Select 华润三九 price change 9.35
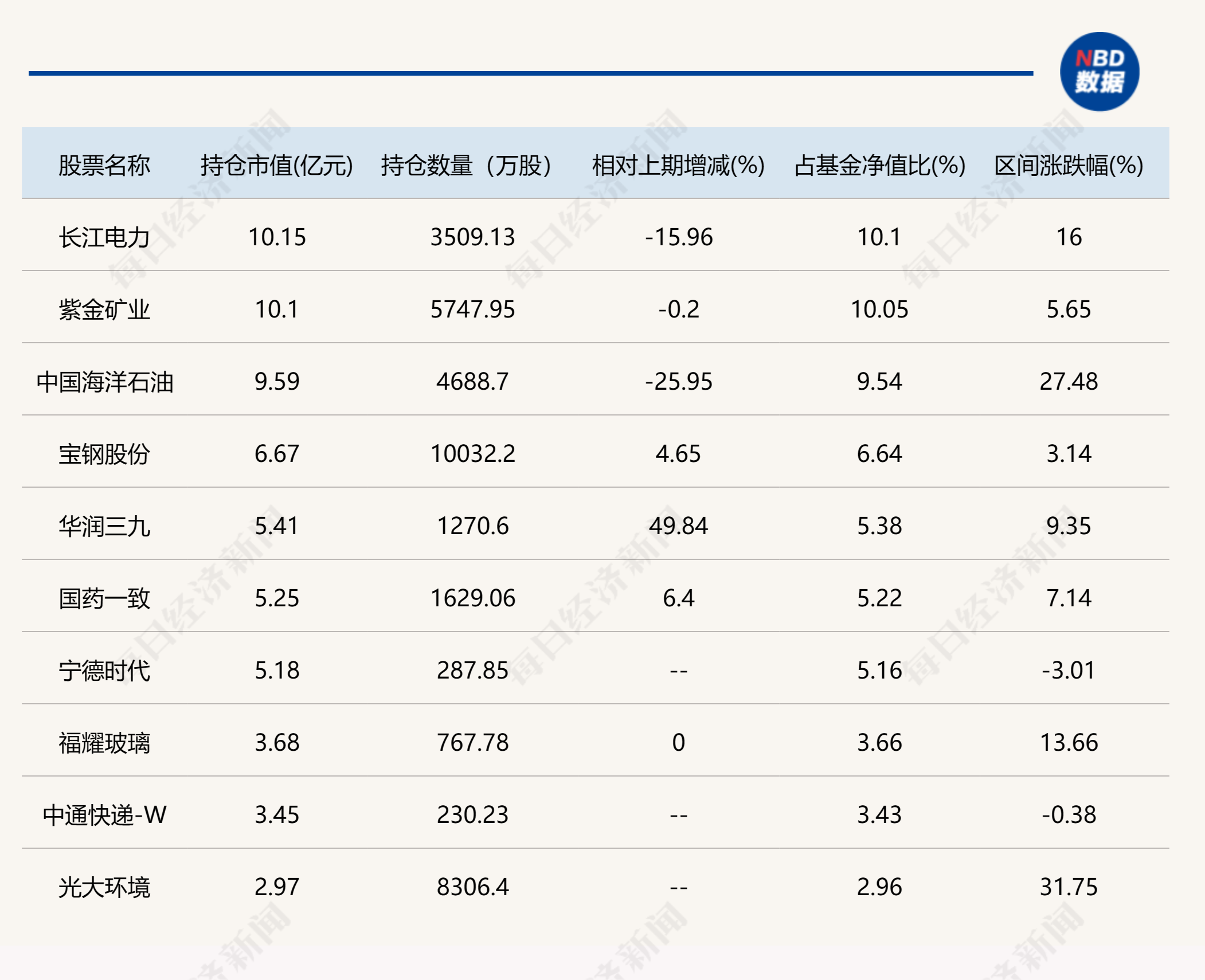This screenshot has height=980, width=1205. [1069, 526]
